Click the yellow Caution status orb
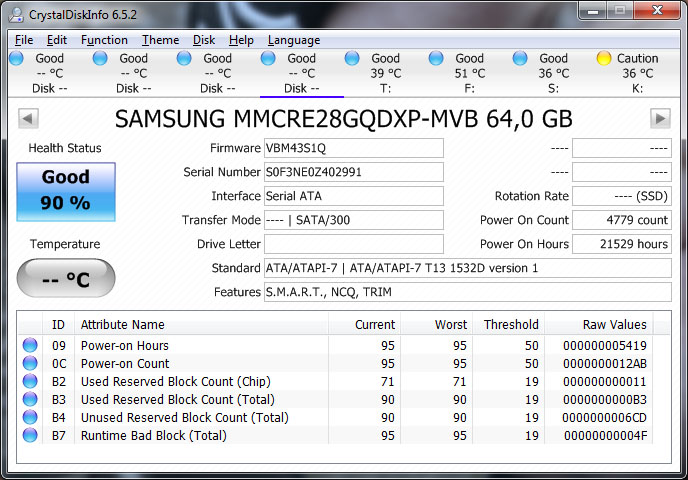The image size is (688, 480). (x=604, y=58)
